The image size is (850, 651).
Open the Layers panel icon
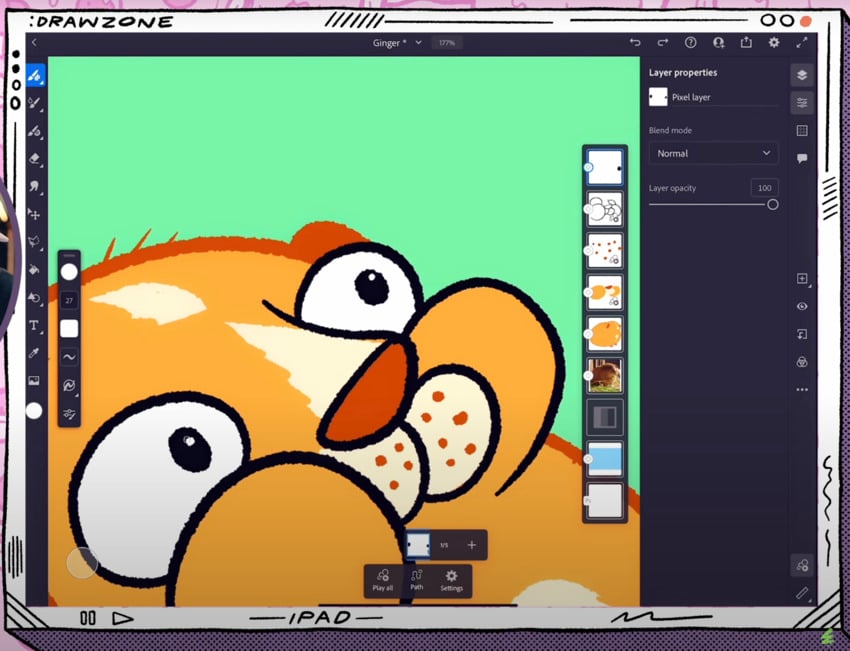point(801,75)
